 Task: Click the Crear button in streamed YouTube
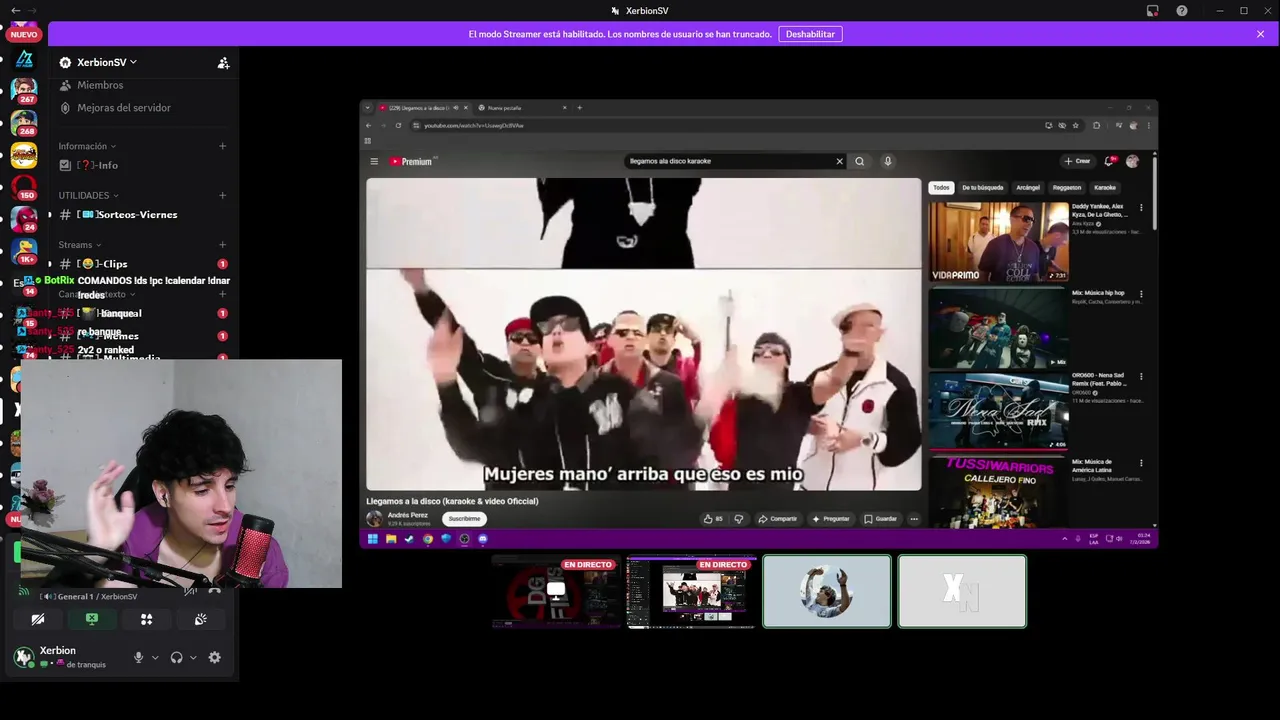pos(1078,161)
